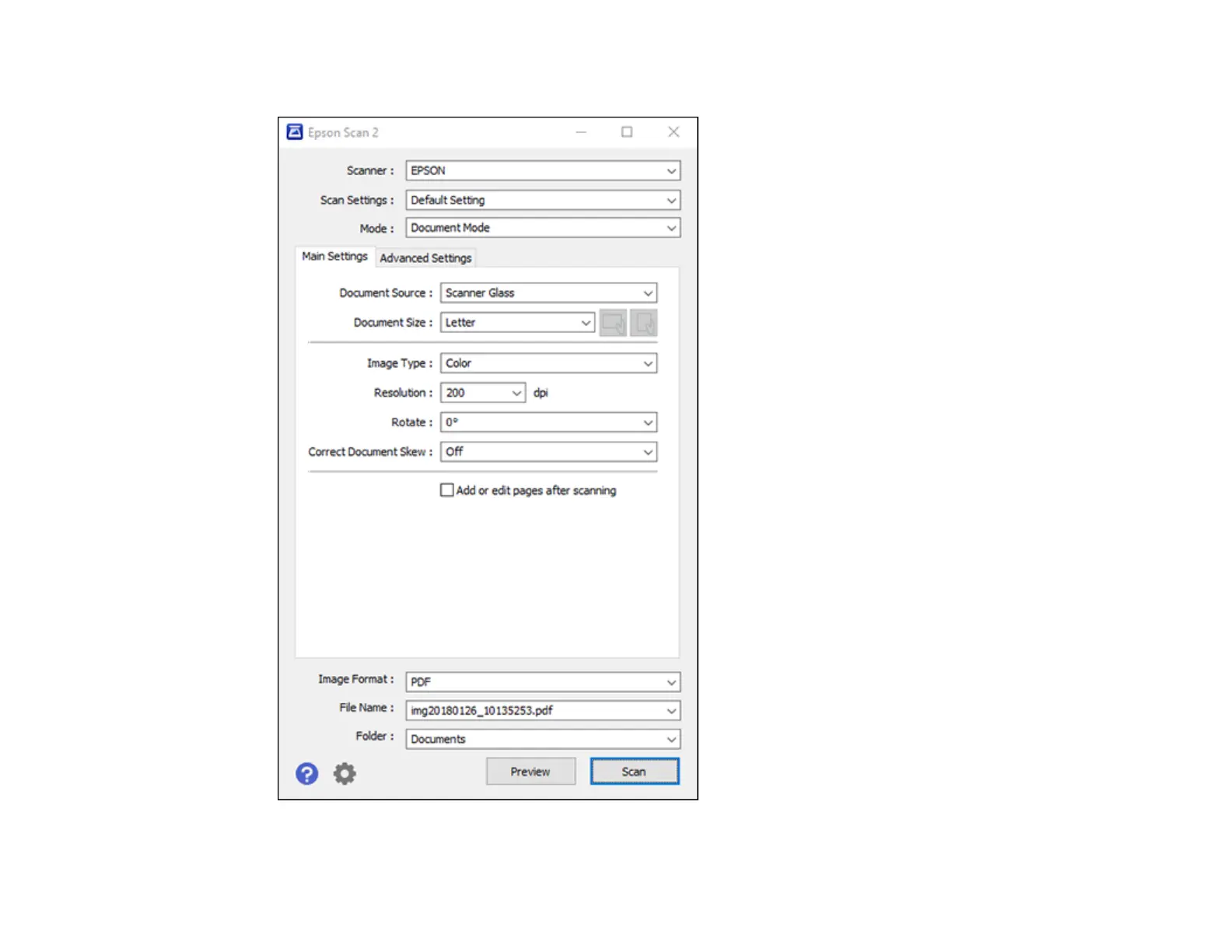The height and width of the screenshot is (952, 1232).
Task: Click the 'Resolution :' label
Action: 403,393
